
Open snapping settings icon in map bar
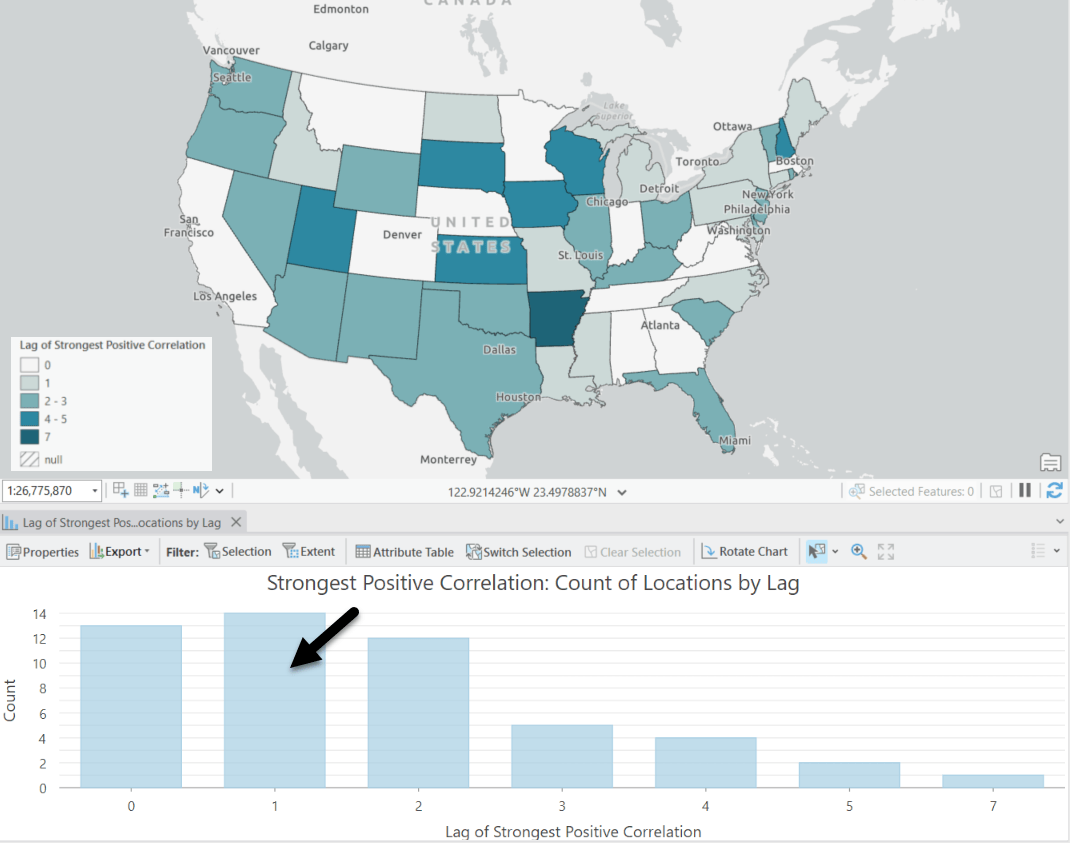click(161, 489)
